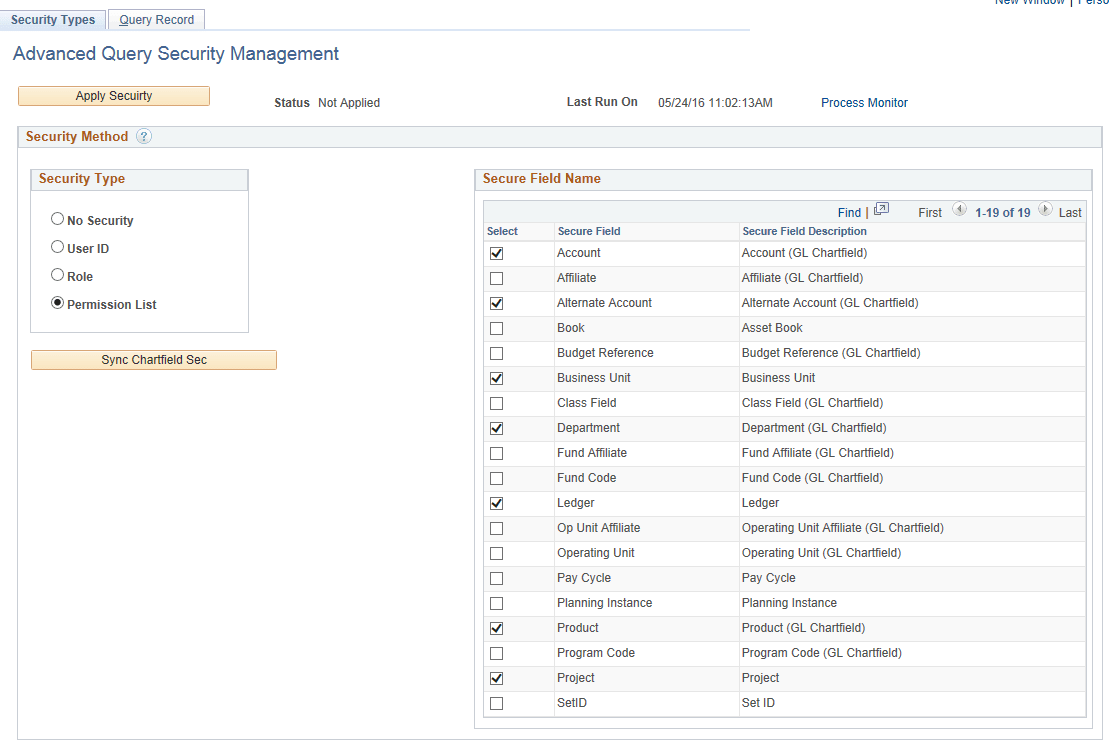Image resolution: width=1109 pixels, height=741 pixels.
Task: Click the Sync Chartfield Sec button
Action: coord(153,359)
